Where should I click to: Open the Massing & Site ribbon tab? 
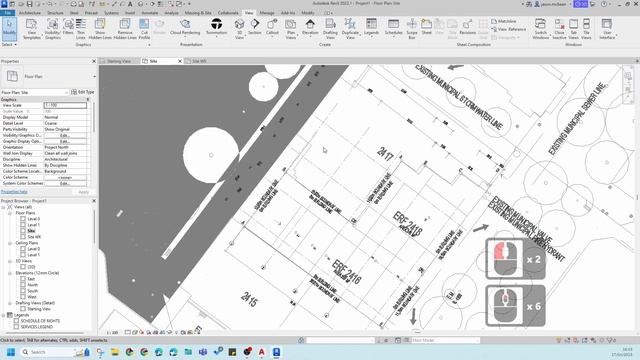point(198,13)
